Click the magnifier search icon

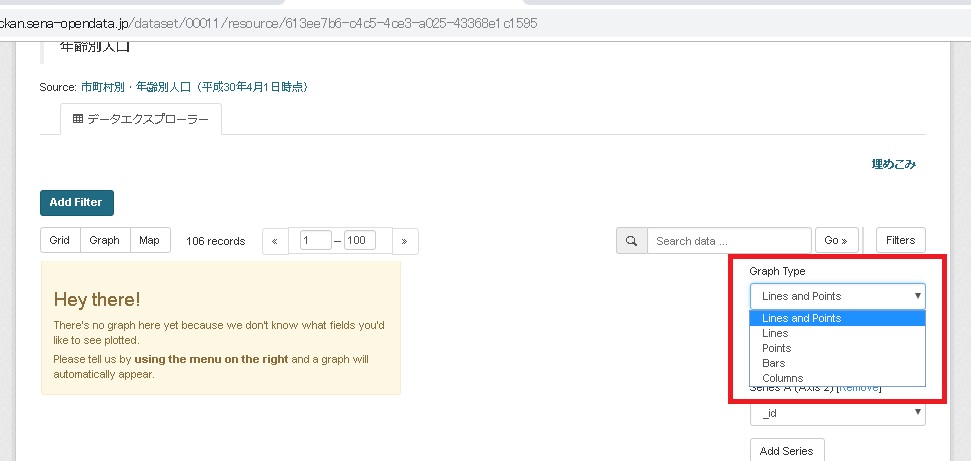coord(631,241)
